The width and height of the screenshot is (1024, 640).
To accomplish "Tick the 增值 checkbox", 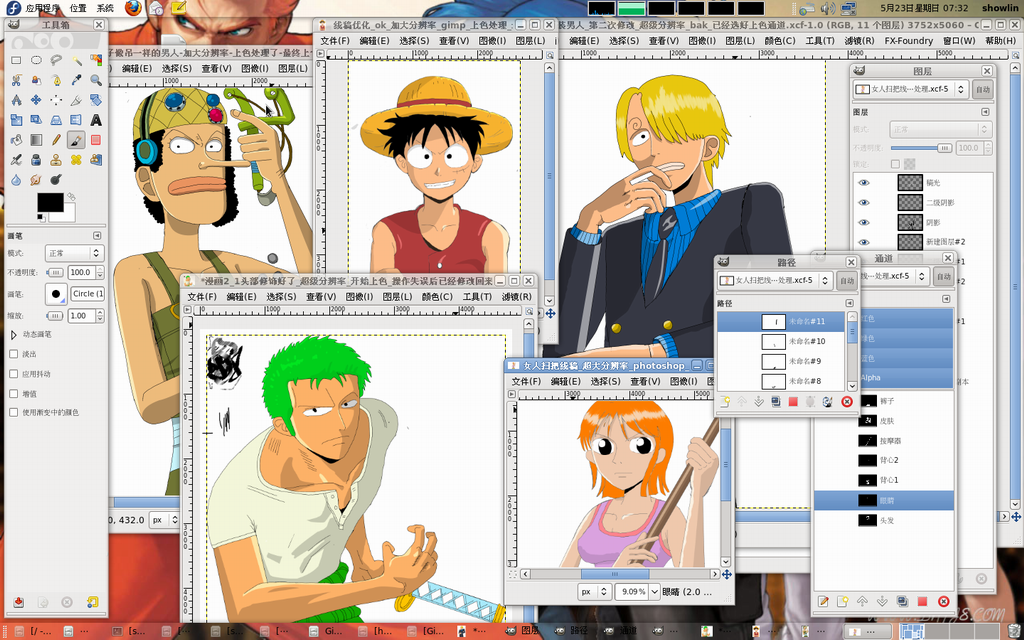I will click(14, 393).
